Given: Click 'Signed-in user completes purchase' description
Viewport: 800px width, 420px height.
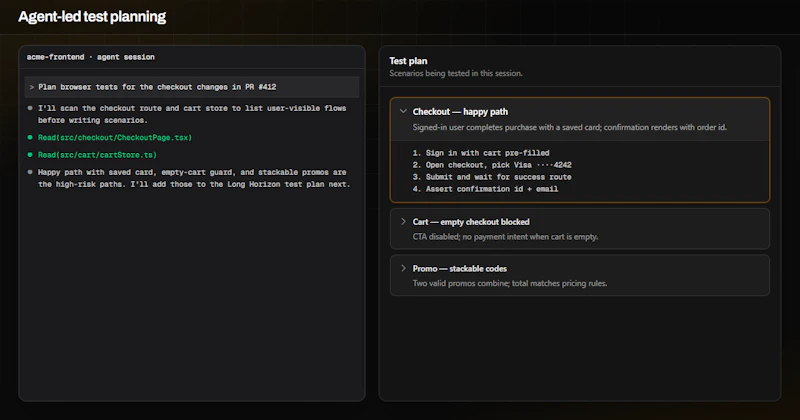Looking at the screenshot, I should pos(569,128).
